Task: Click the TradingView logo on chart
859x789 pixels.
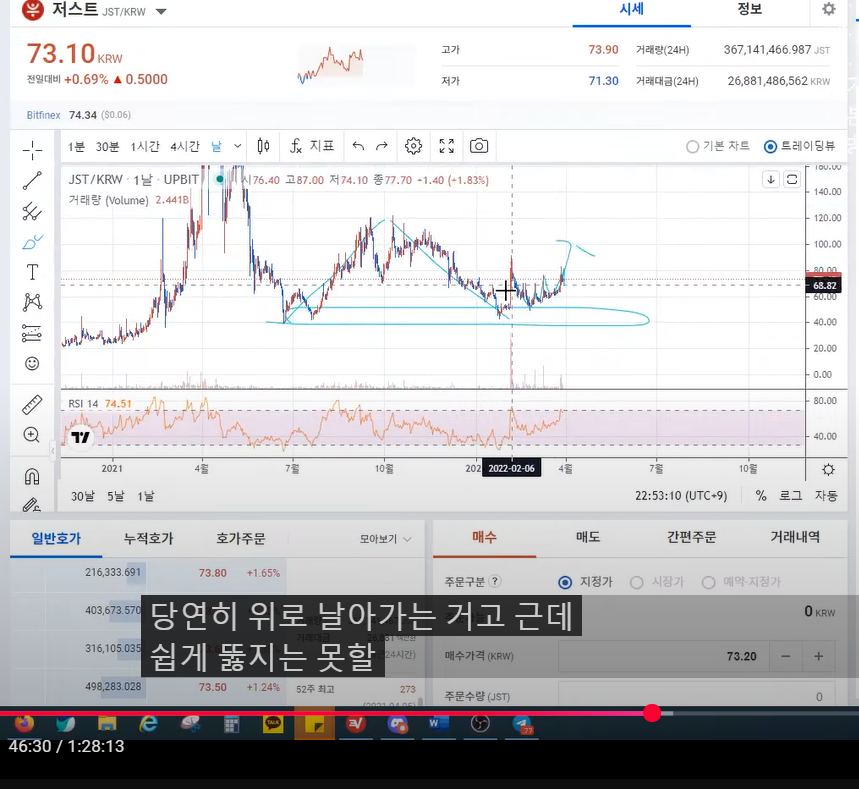Action: [x=81, y=437]
